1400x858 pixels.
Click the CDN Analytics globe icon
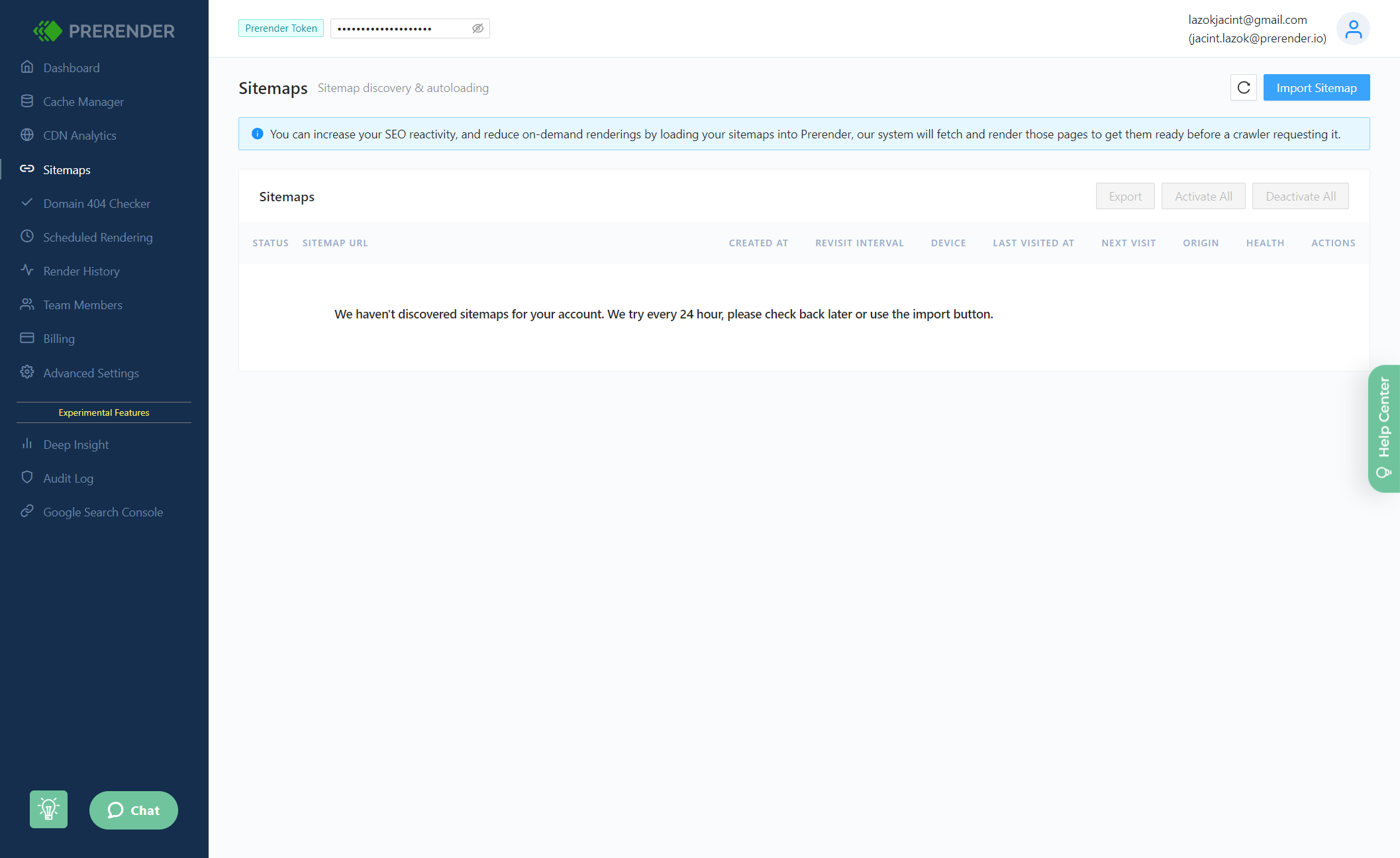27,134
